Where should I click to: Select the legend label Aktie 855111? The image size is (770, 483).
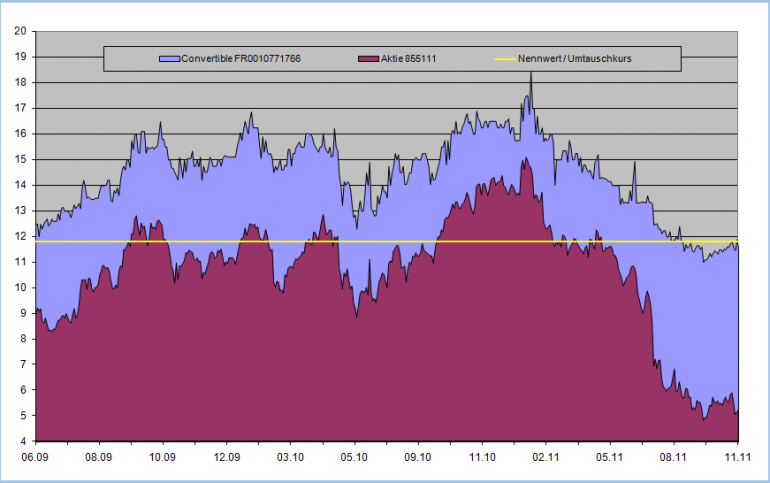coord(409,59)
